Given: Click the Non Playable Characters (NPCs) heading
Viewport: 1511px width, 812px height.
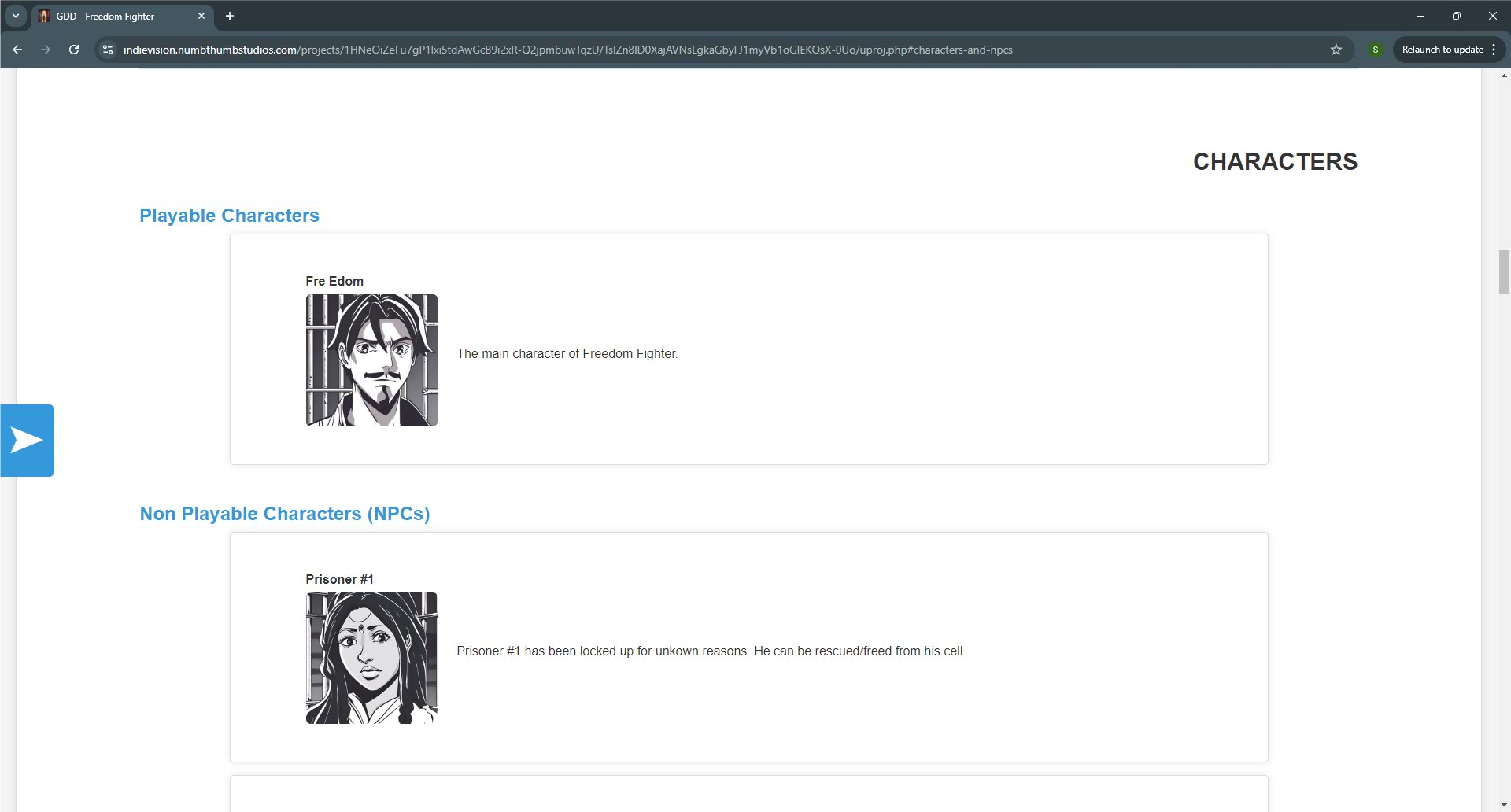Looking at the screenshot, I should click(x=284, y=514).
